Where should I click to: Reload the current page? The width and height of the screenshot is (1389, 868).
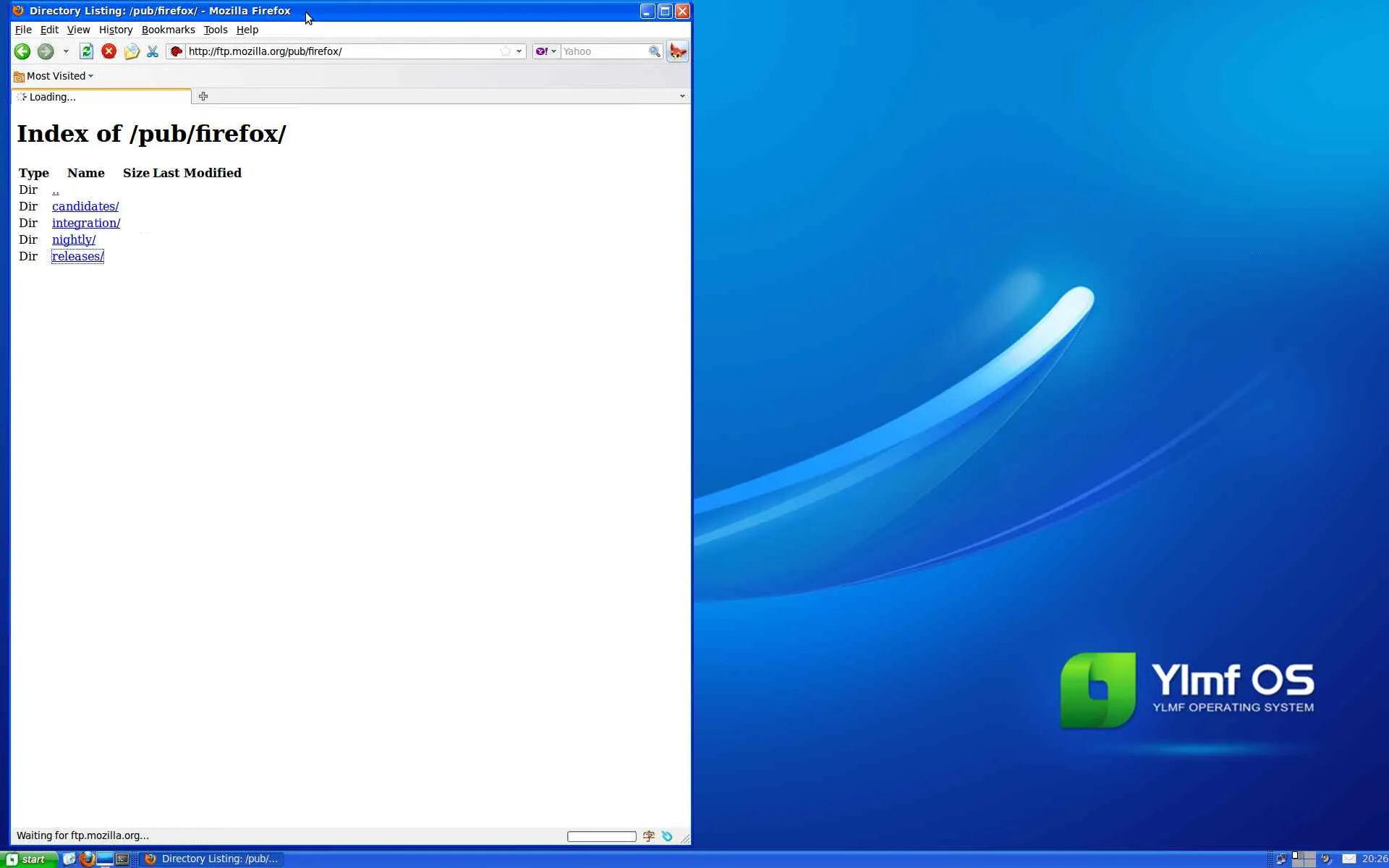click(86, 51)
